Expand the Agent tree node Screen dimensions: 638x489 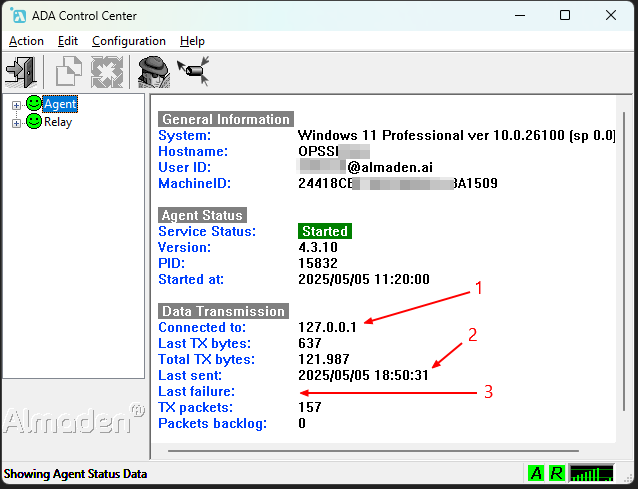coord(16,105)
